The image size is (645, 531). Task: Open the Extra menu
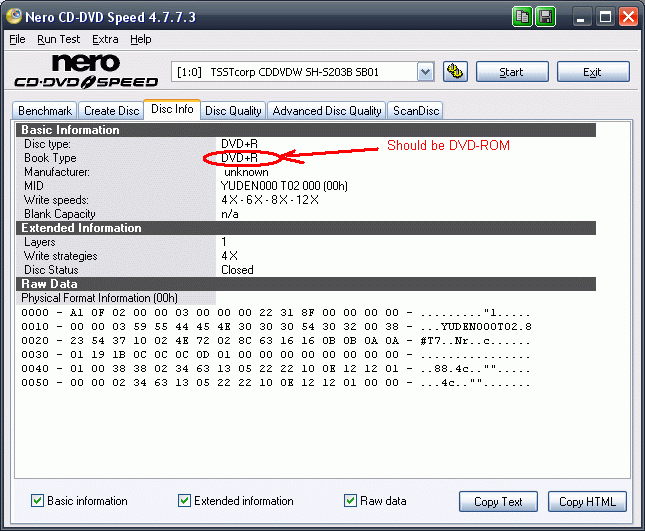click(x=105, y=39)
